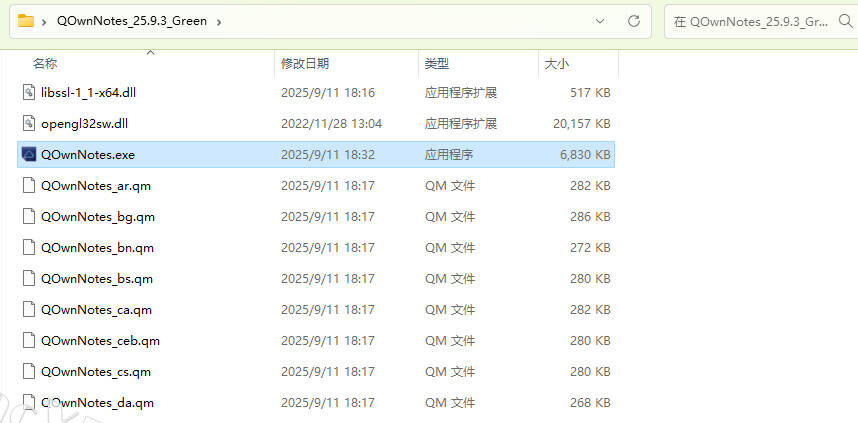Click the search magnifier icon
858x423 pixels.
click(845, 21)
